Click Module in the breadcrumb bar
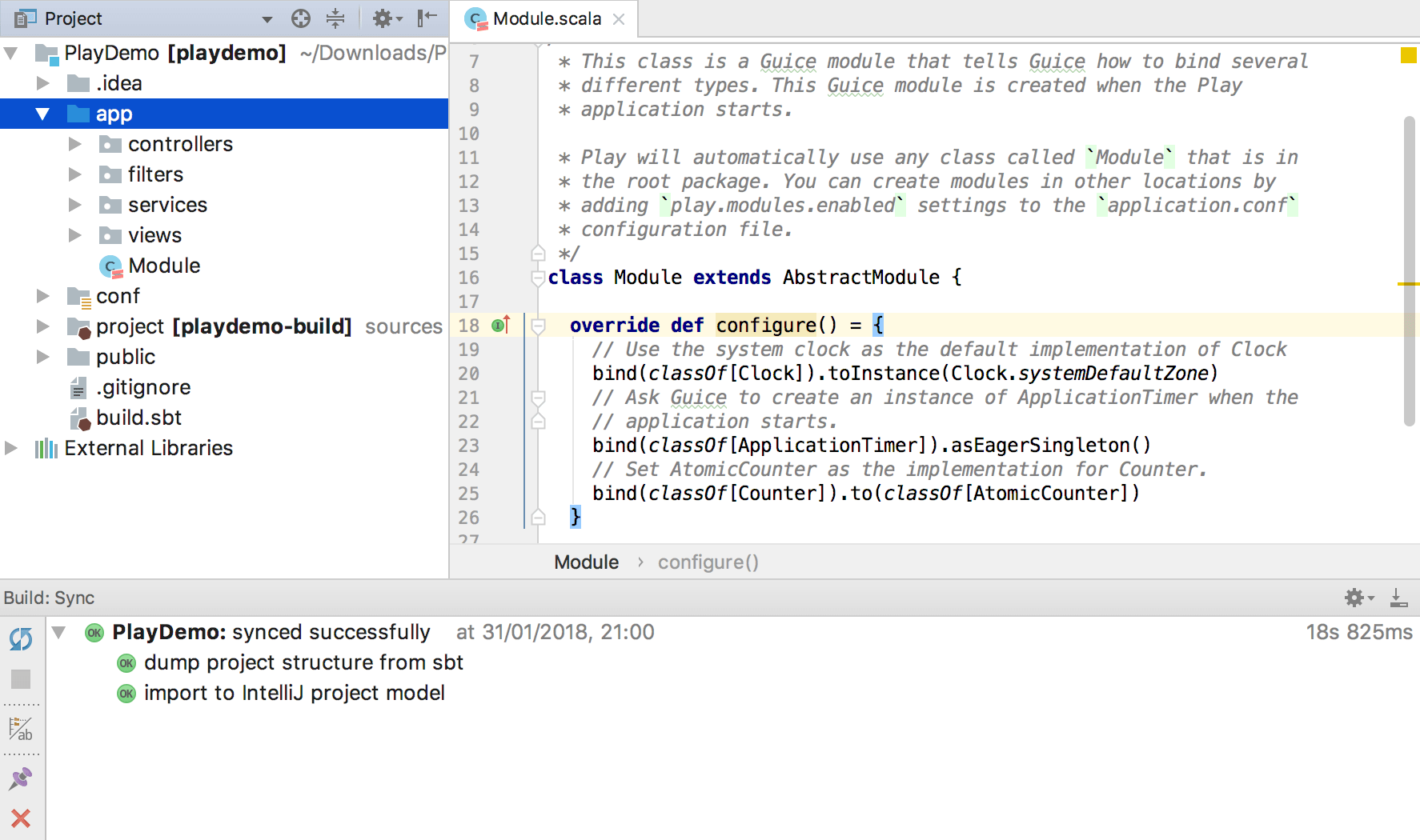Image resolution: width=1420 pixels, height=840 pixels. pos(587,562)
